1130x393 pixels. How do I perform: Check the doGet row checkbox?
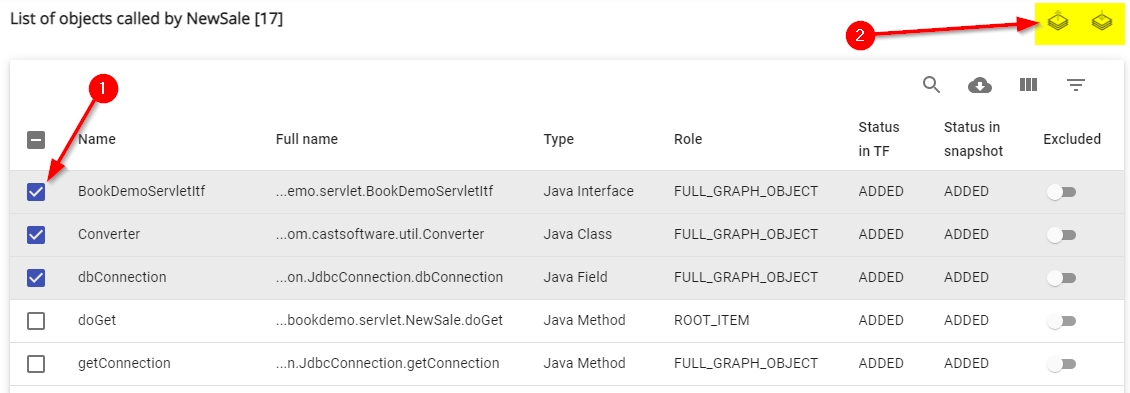click(x=36, y=320)
